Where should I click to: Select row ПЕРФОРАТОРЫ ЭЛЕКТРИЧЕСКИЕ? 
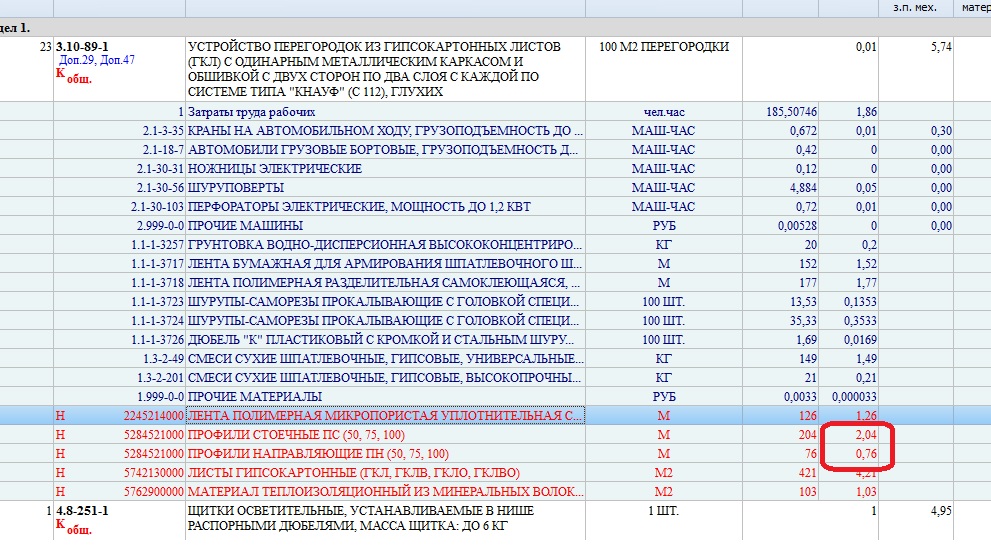coord(496,207)
